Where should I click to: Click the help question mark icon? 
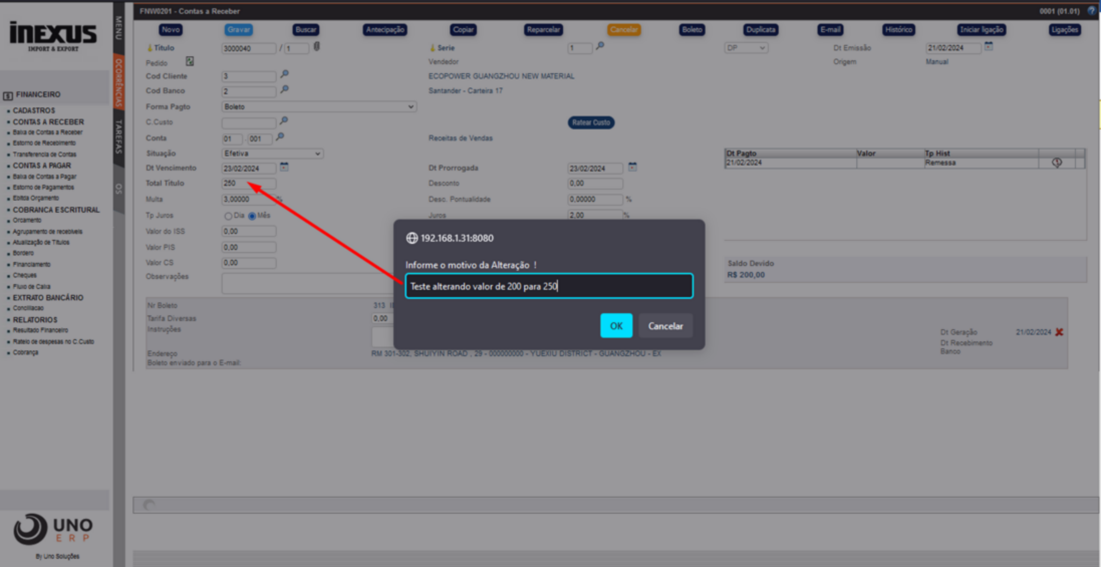1091,11
